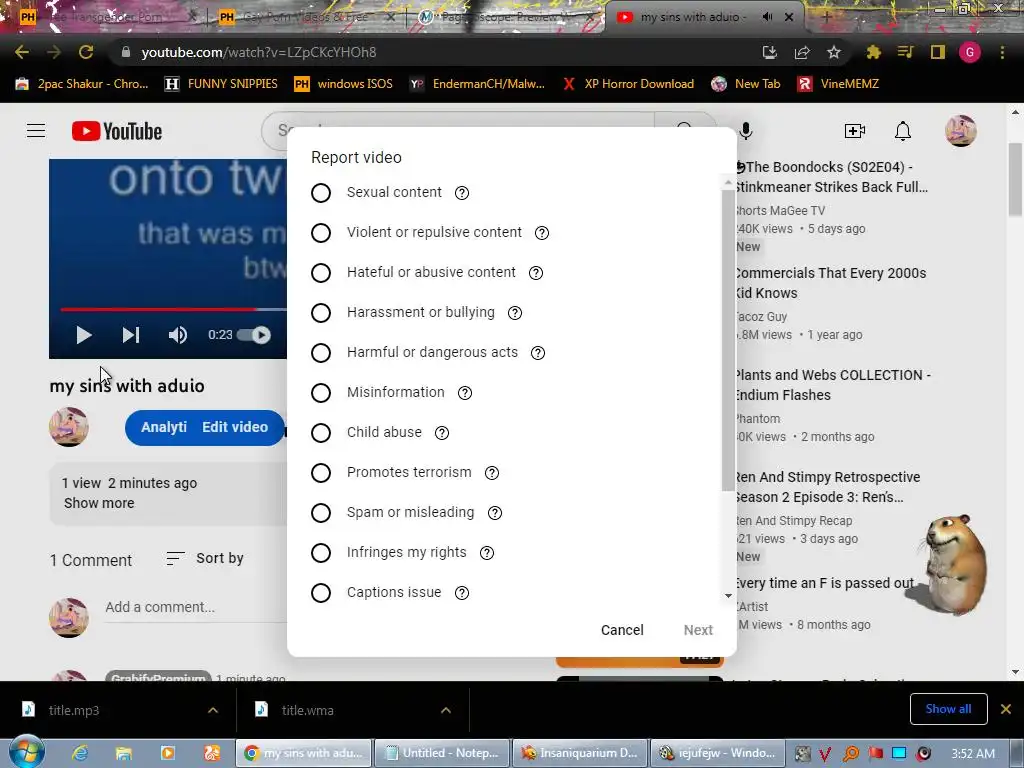The height and width of the screenshot is (768, 1024).
Task: Select Promotes terrorism radio button
Action: point(321,473)
